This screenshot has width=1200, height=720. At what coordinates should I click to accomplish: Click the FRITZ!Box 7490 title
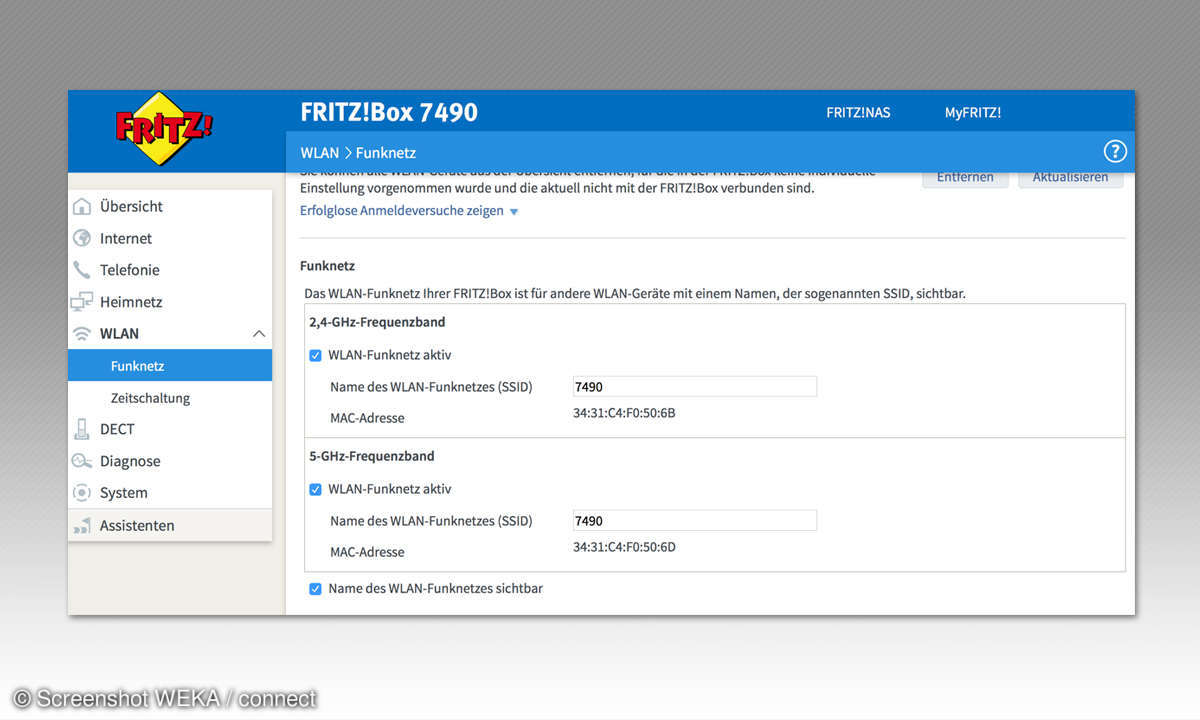click(x=389, y=112)
